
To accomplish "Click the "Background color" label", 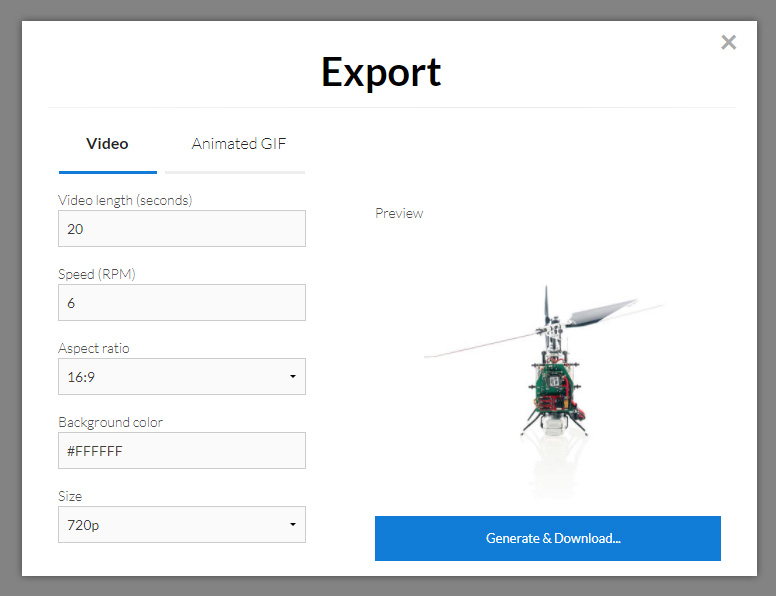I will pyautogui.click(x=110, y=422).
